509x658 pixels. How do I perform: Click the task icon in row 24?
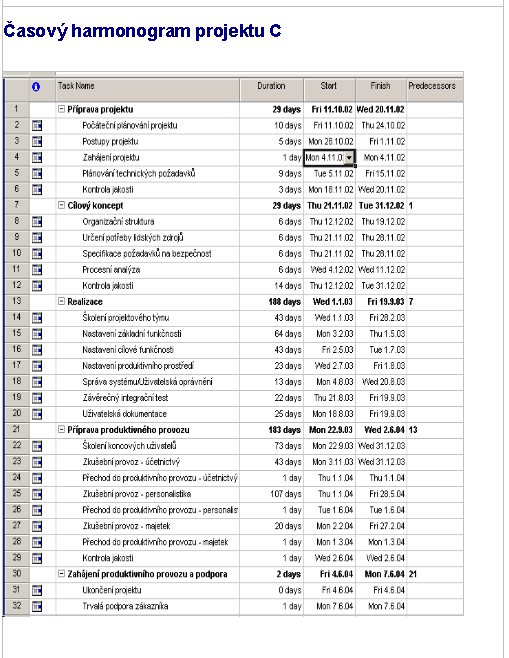pos(37,478)
